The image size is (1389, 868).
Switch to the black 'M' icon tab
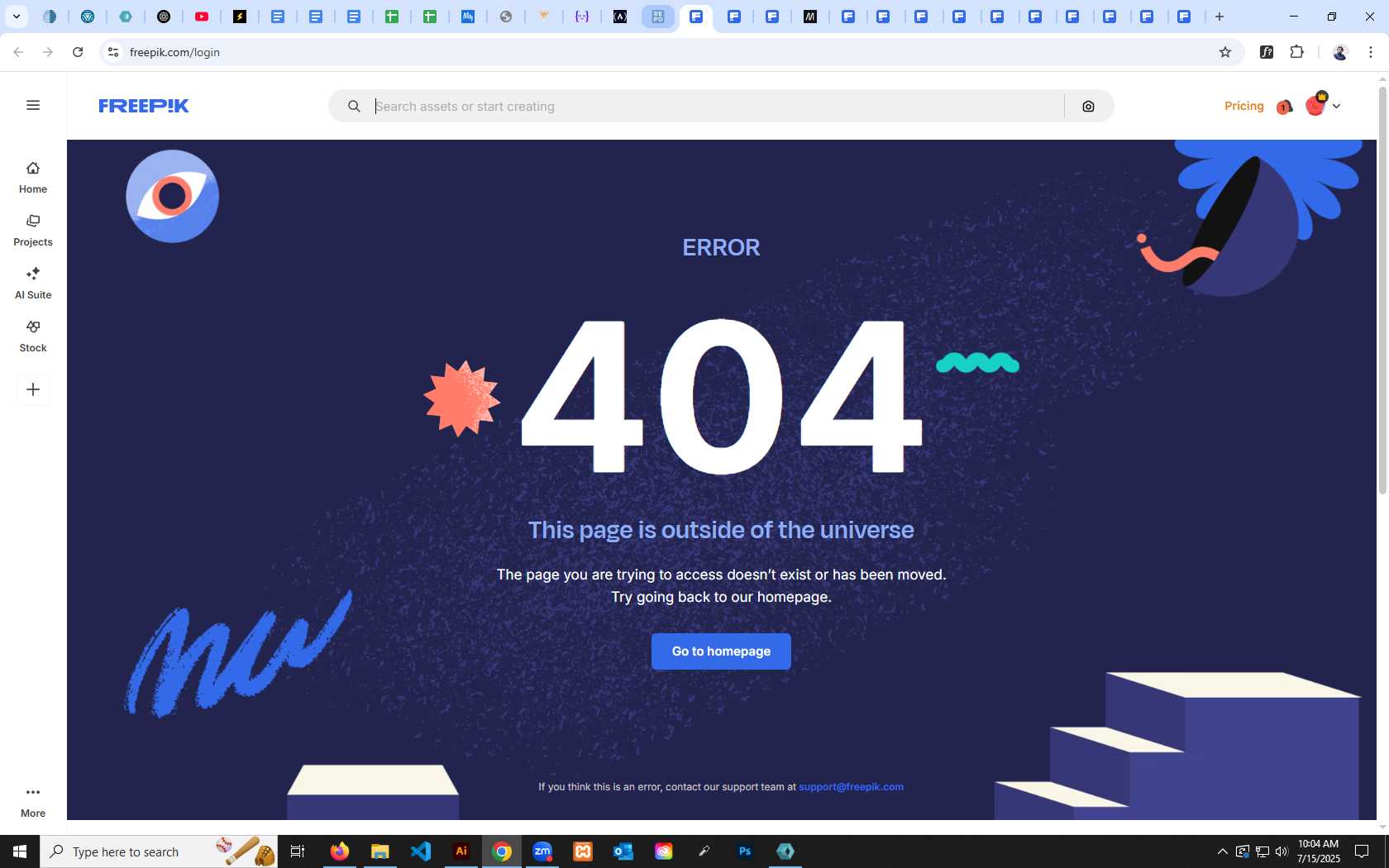[x=810, y=17]
